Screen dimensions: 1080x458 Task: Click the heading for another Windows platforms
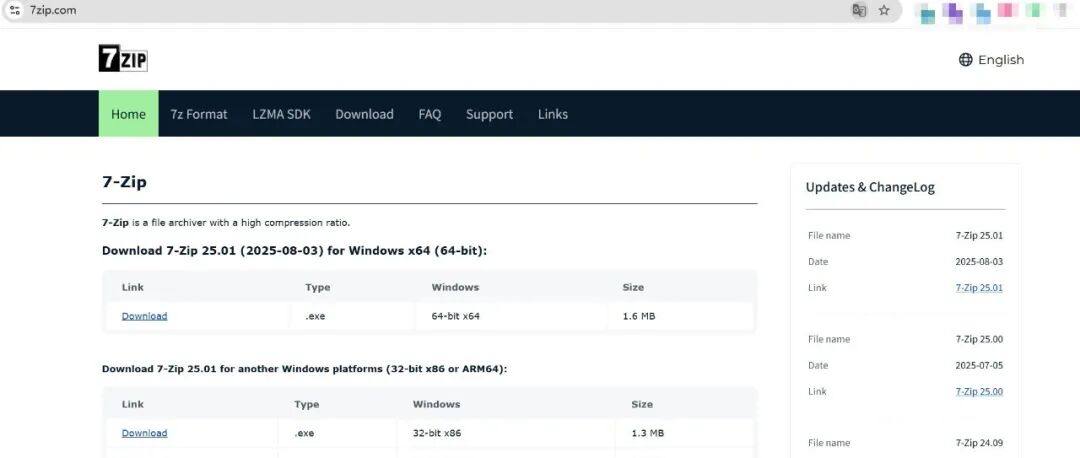pos(304,368)
